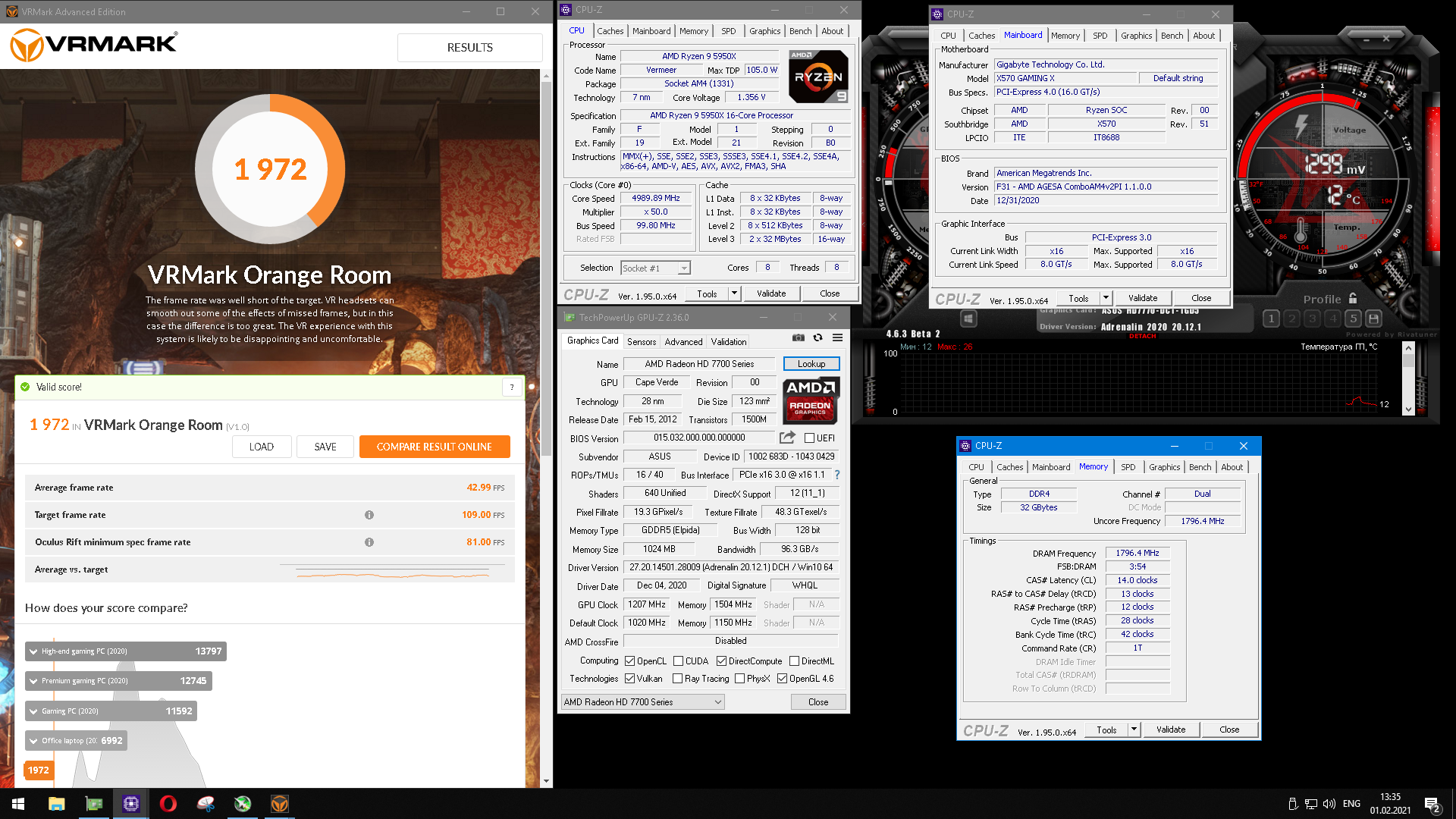This screenshot has height=819, width=1456.
Task: Open Caches tab in CPU-Z processor window
Action: pyautogui.click(x=610, y=31)
